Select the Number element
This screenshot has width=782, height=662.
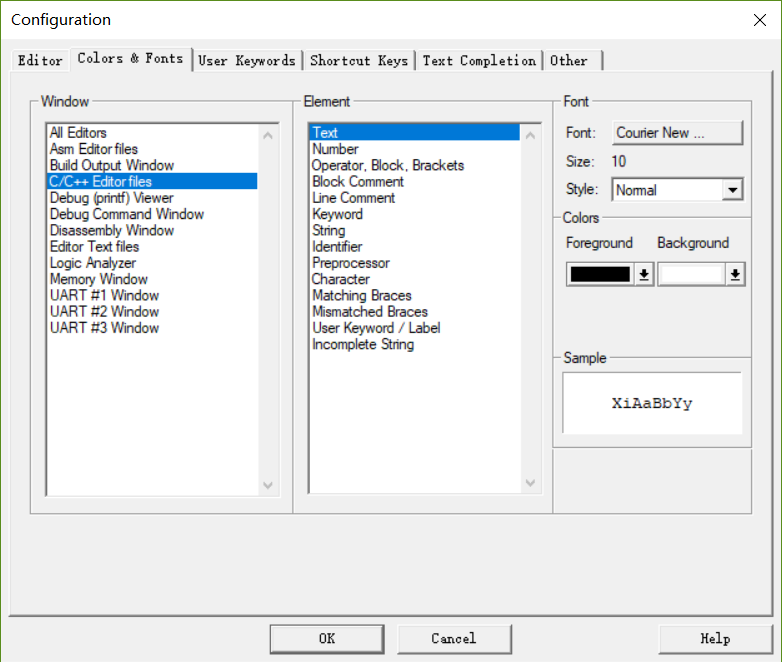coord(415,149)
